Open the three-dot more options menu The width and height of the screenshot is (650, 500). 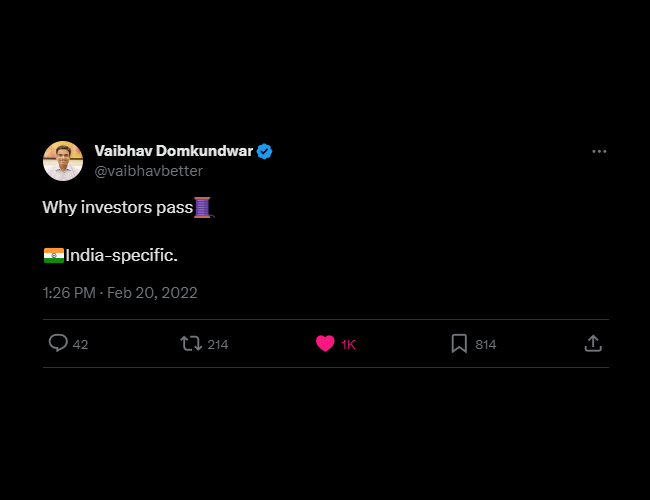tap(599, 151)
